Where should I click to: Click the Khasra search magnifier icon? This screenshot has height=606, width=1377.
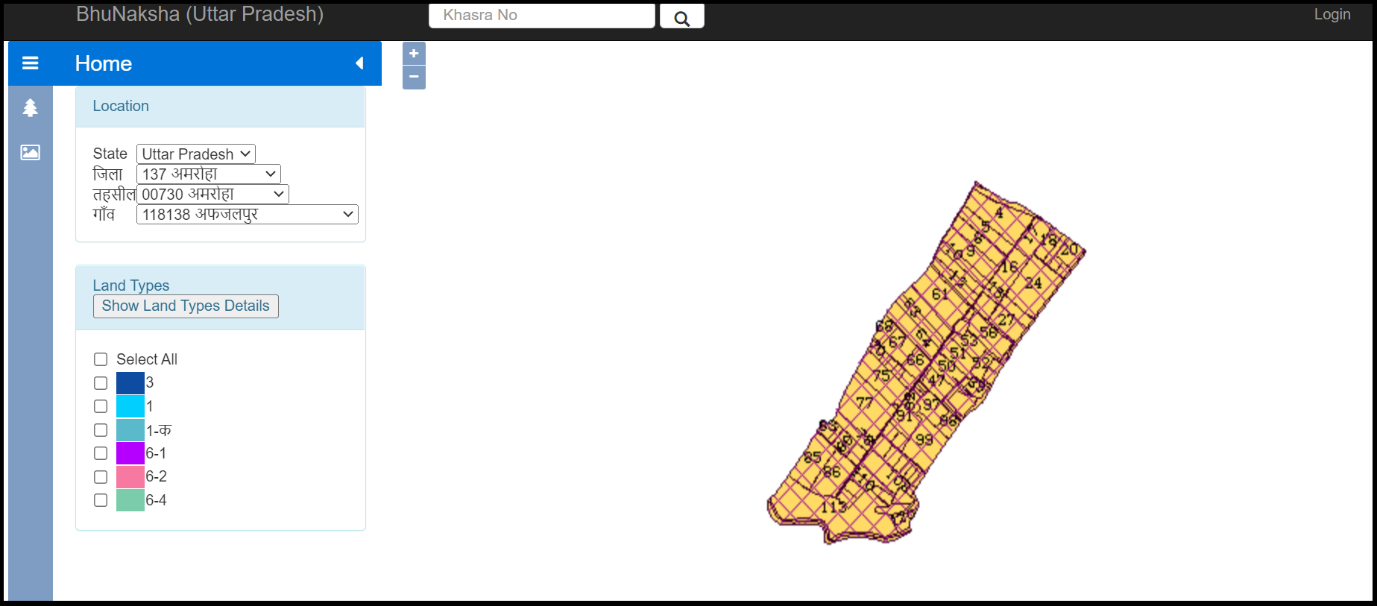681,16
